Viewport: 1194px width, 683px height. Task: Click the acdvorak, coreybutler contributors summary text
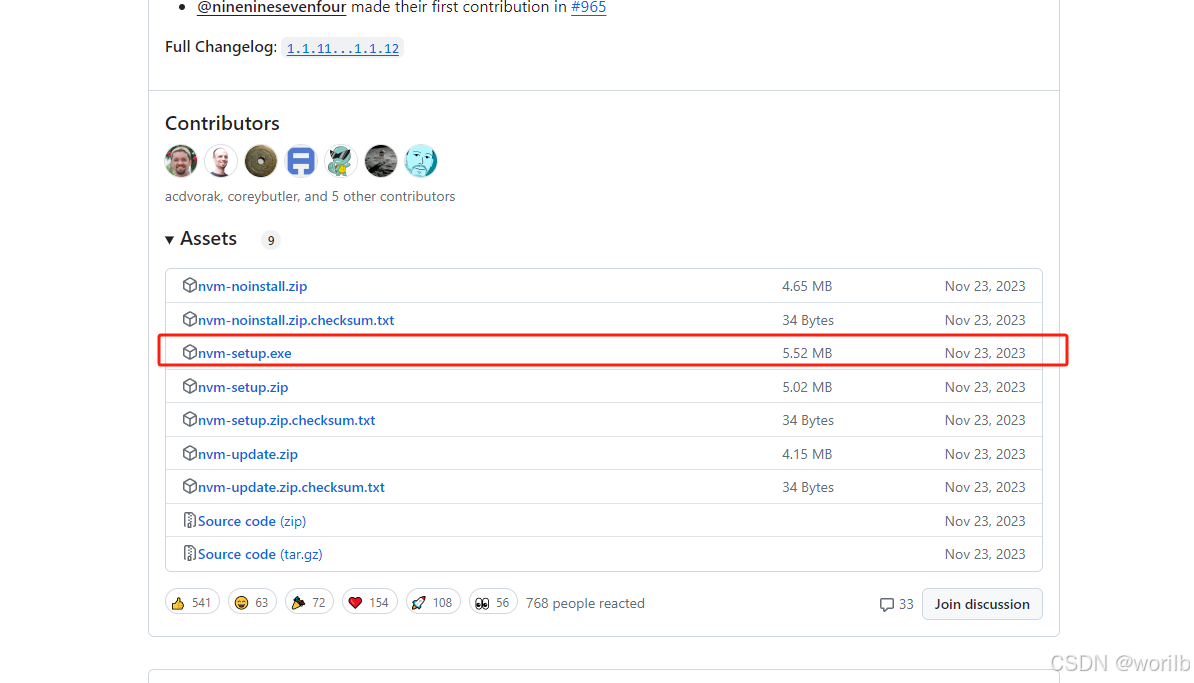pos(310,196)
